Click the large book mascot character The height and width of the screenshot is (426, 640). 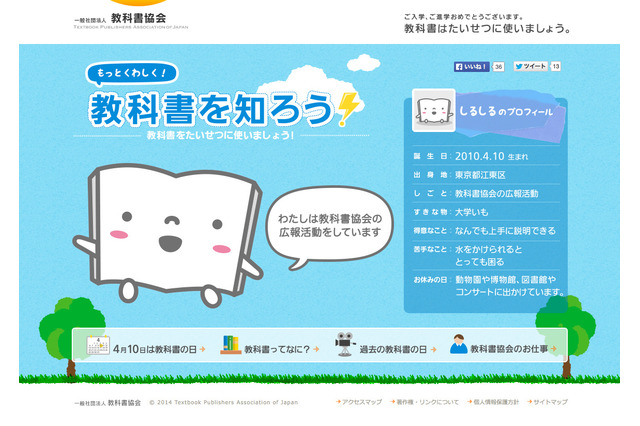[167, 235]
